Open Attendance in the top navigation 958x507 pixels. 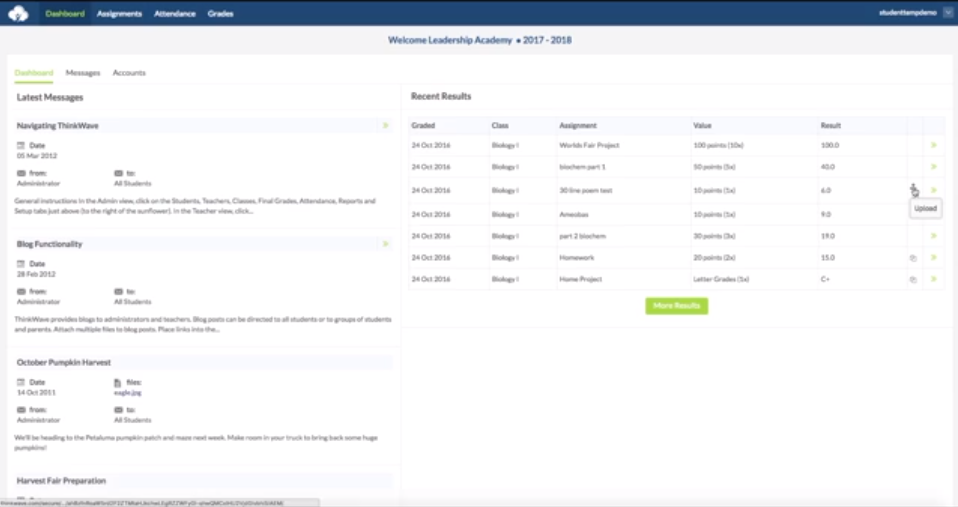[174, 14]
